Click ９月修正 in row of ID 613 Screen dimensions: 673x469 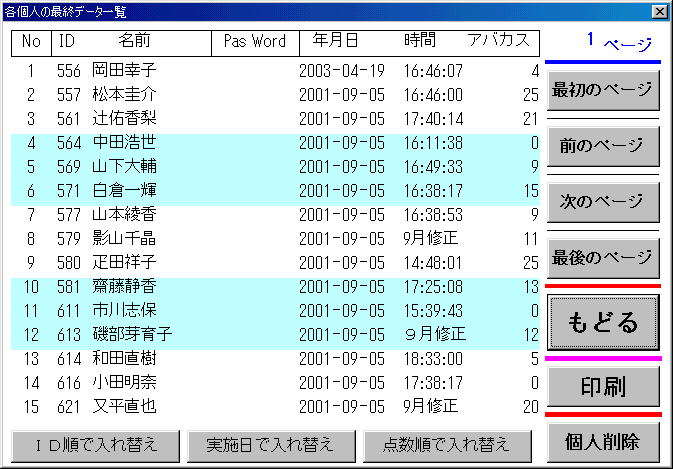click(435, 335)
